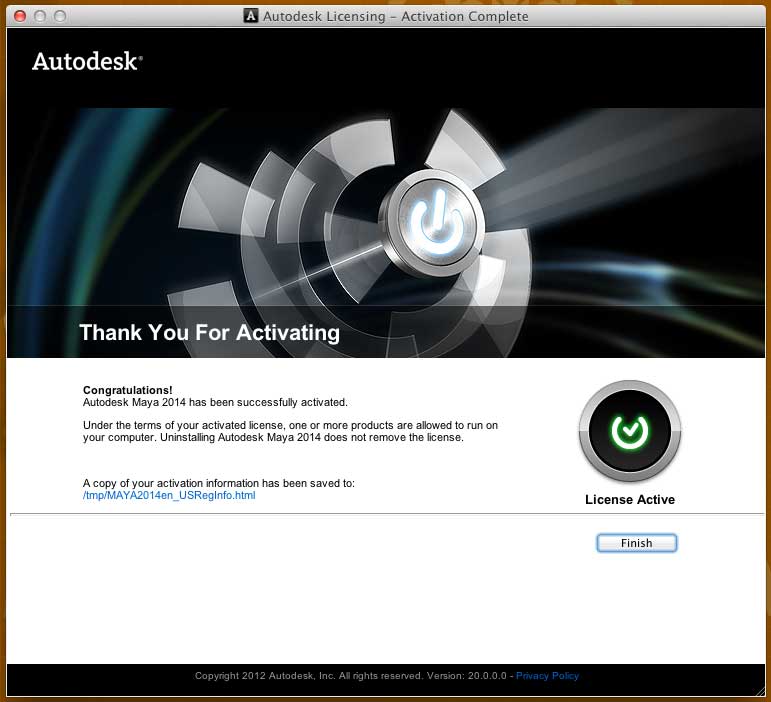Click the green License Active status icon

(x=630, y=431)
